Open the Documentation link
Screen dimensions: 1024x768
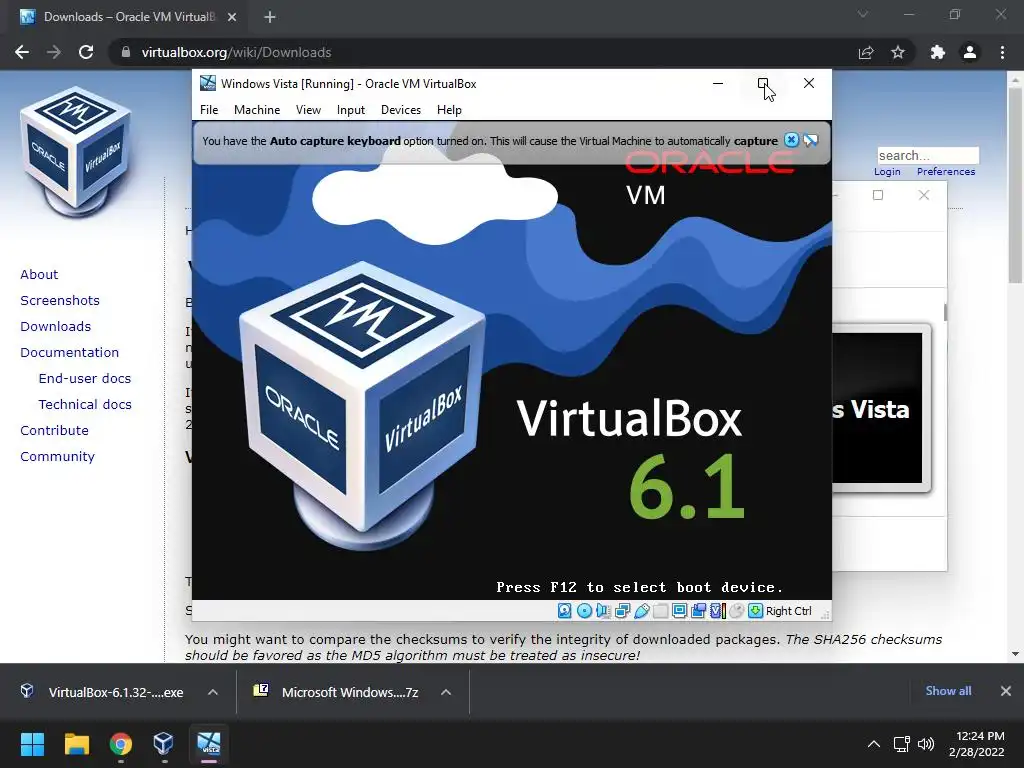70,353
